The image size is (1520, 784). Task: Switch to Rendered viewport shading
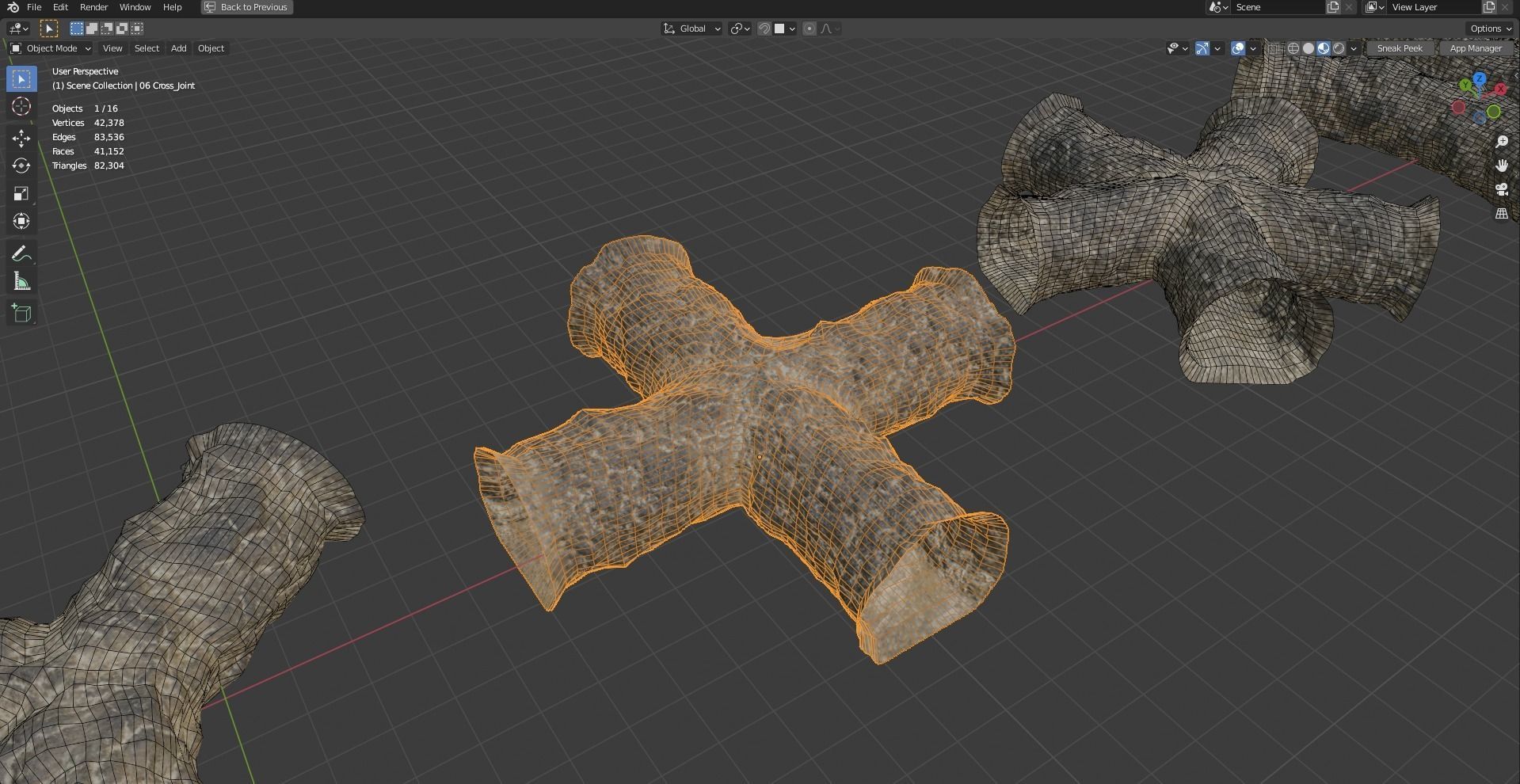pos(1339,48)
